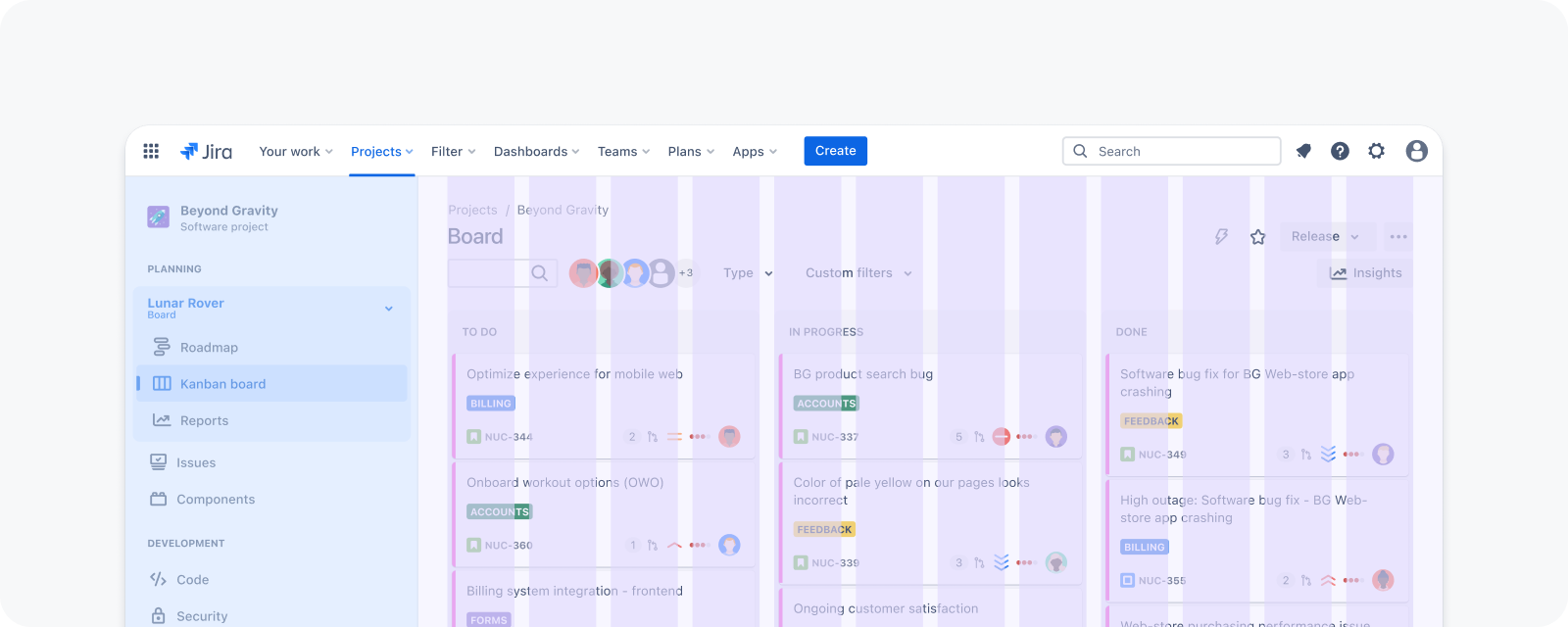Click the top Search field

[x=1172, y=151]
